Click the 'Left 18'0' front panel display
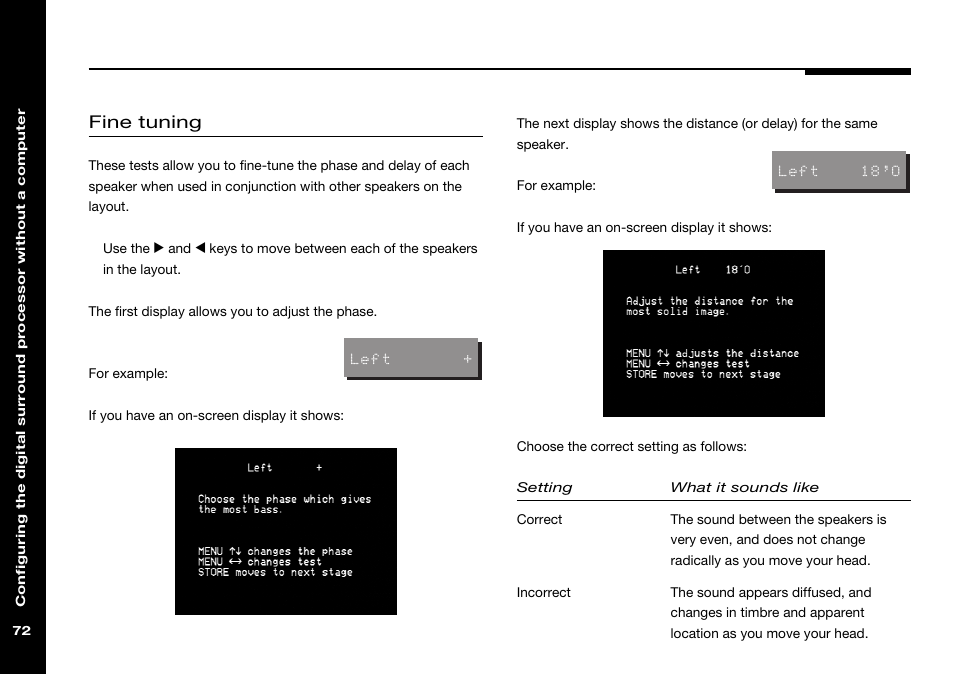The height and width of the screenshot is (674, 954). pos(840,172)
